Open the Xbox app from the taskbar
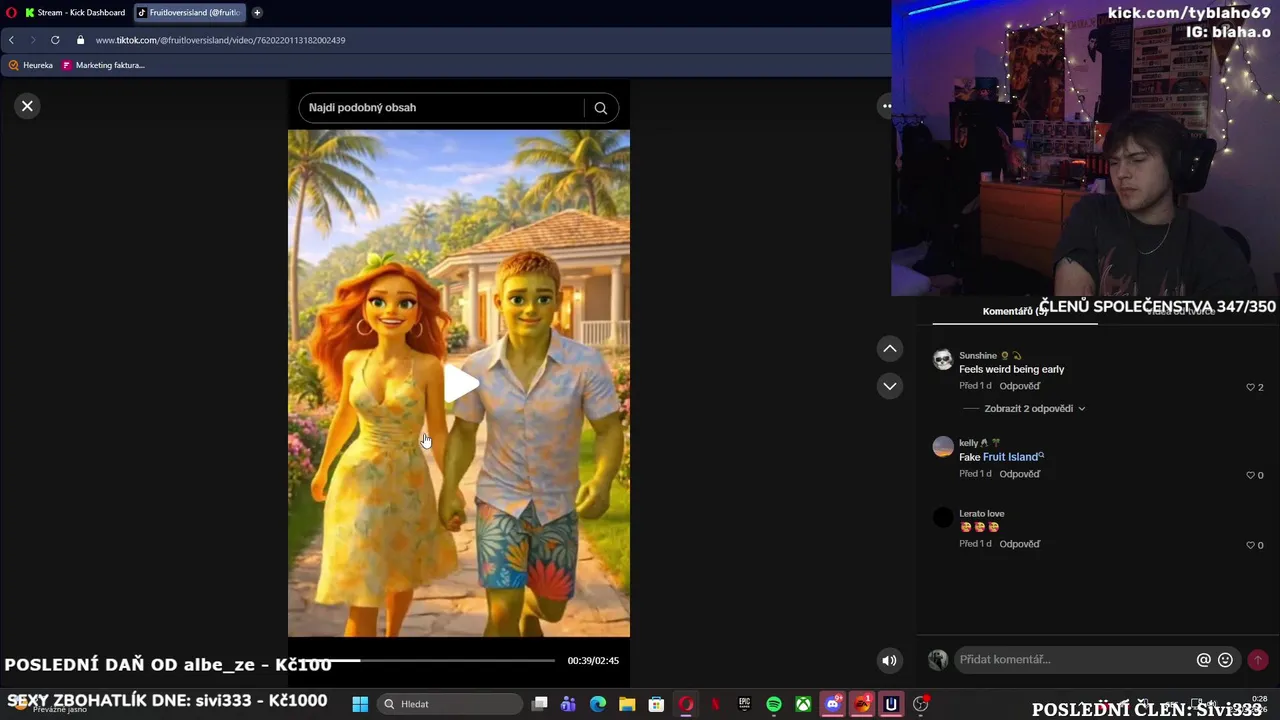 (x=803, y=704)
